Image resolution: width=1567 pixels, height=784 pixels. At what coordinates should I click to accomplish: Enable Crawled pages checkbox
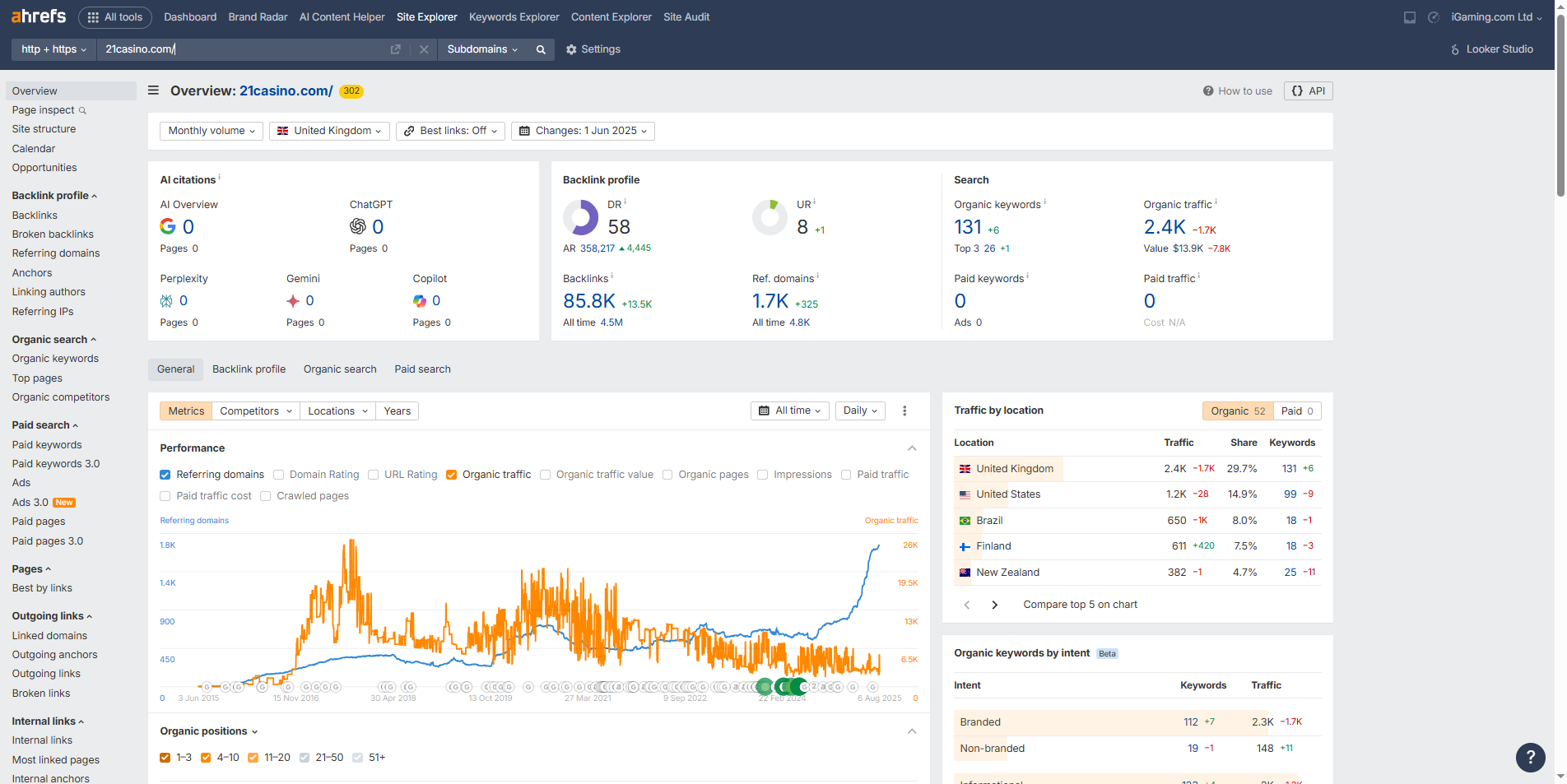(266, 496)
